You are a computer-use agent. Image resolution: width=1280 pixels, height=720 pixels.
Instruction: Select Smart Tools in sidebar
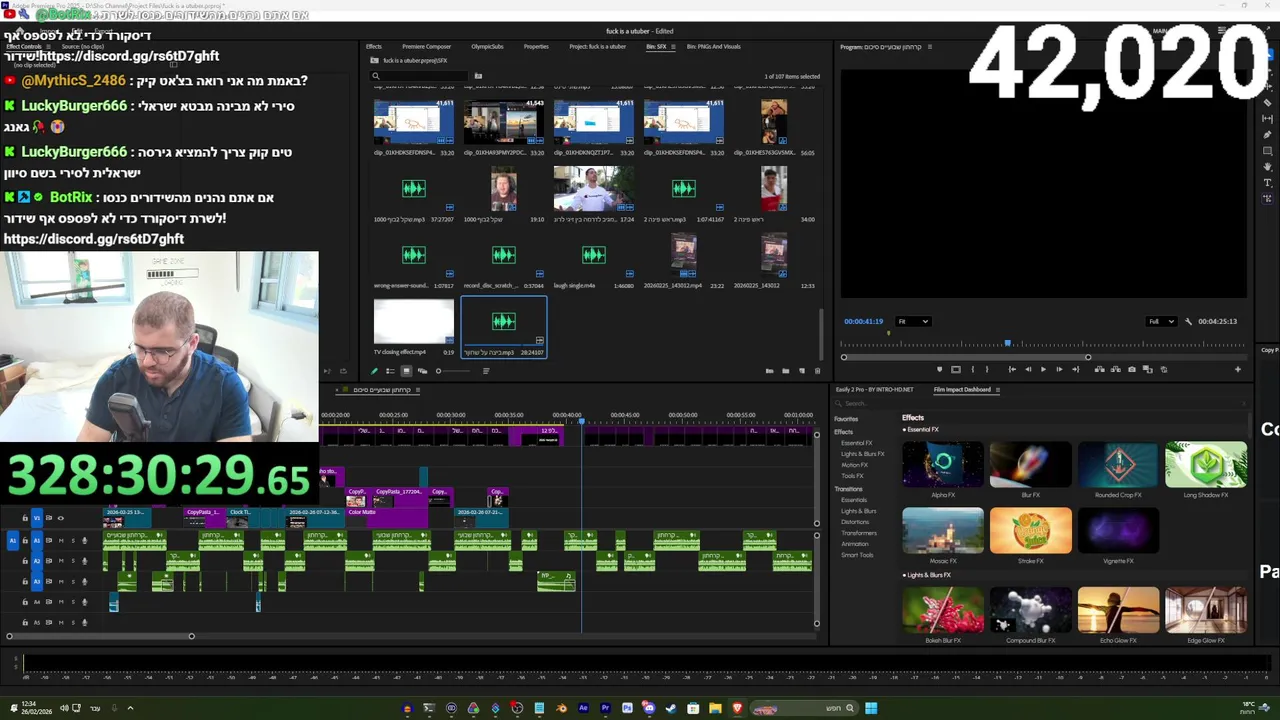click(857, 555)
